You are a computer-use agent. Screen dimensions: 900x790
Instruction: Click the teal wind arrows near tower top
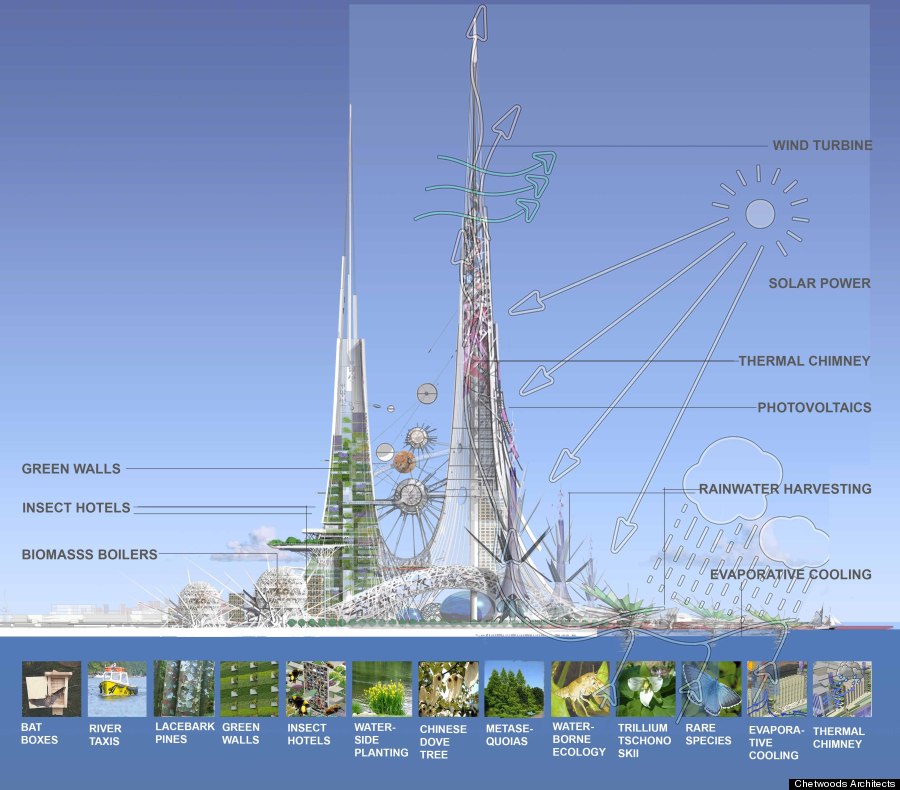click(485, 187)
